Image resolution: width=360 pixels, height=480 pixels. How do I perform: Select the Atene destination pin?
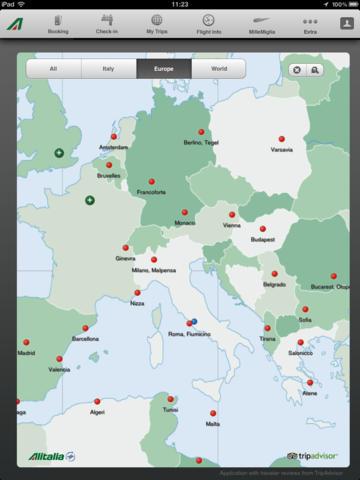(x=310, y=382)
